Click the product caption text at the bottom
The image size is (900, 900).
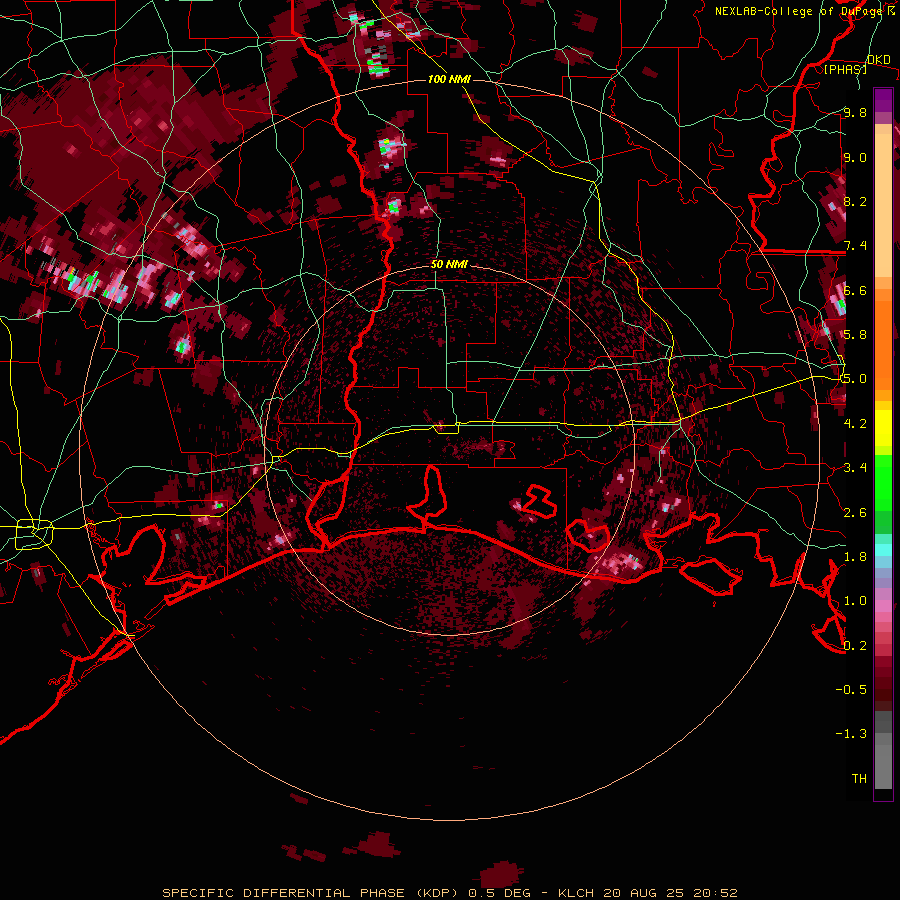coord(449,893)
